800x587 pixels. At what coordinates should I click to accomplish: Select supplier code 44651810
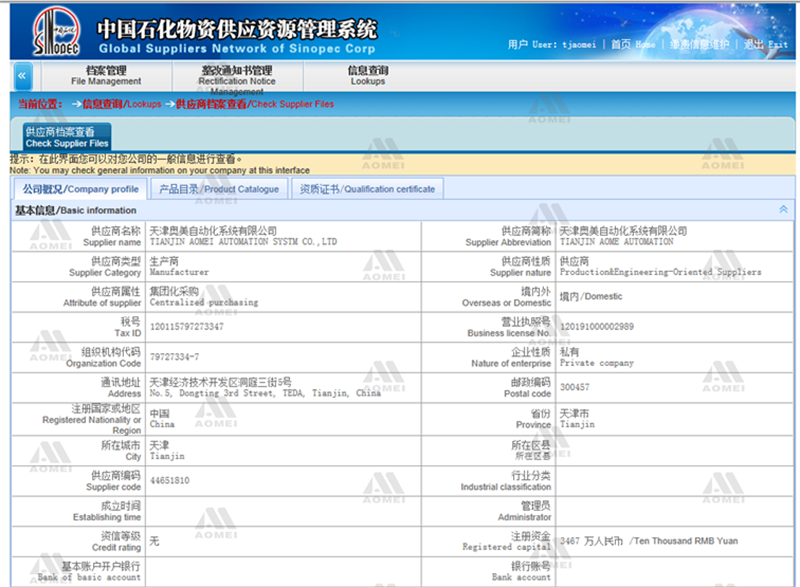[169, 480]
